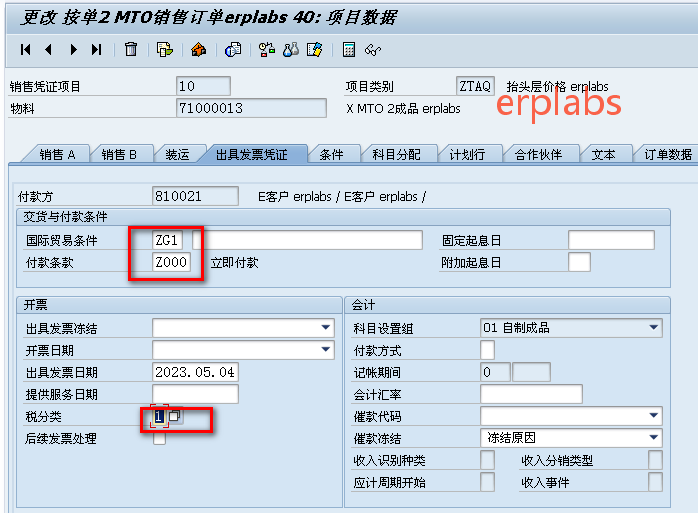Click the 附加起息日 input field

[579, 262]
